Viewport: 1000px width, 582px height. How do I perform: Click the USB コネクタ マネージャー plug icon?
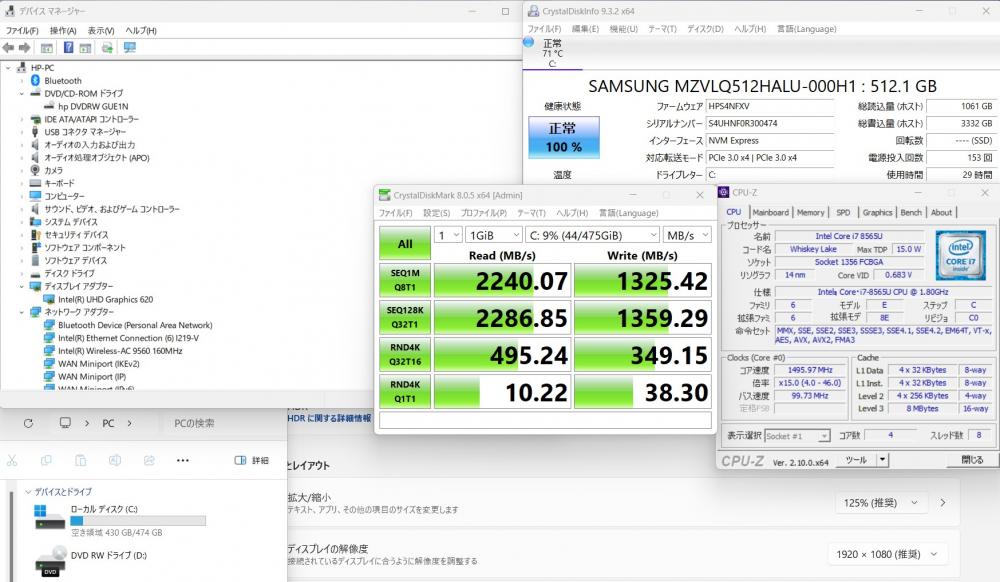(36, 132)
